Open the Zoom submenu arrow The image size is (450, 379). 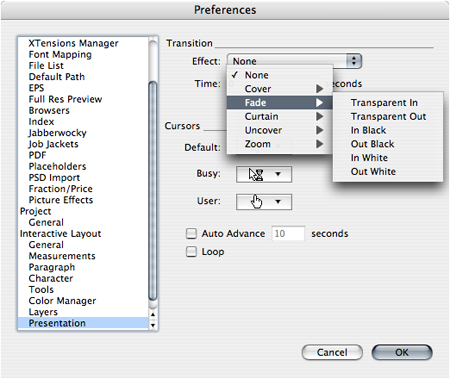(x=320, y=144)
